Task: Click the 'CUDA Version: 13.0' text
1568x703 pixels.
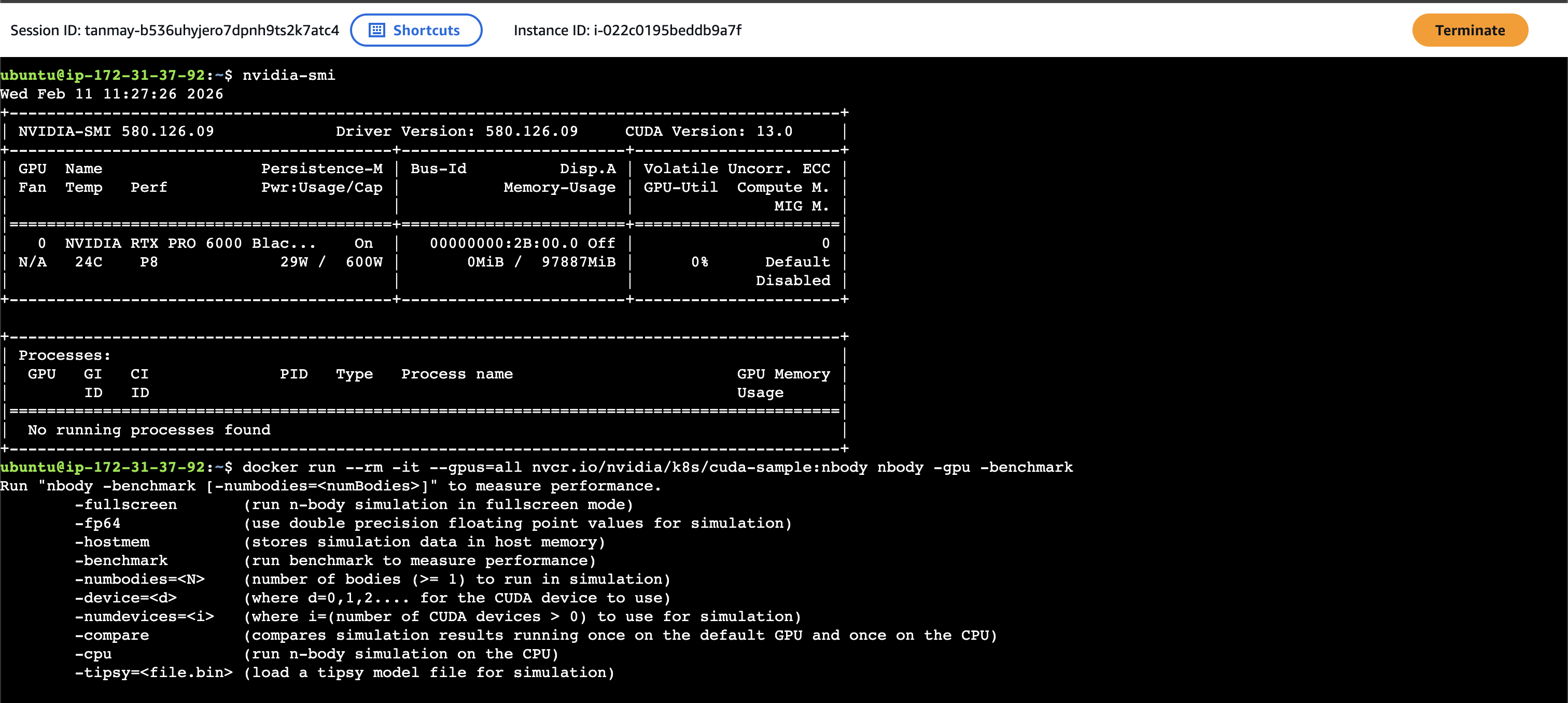Action: click(708, 132)
